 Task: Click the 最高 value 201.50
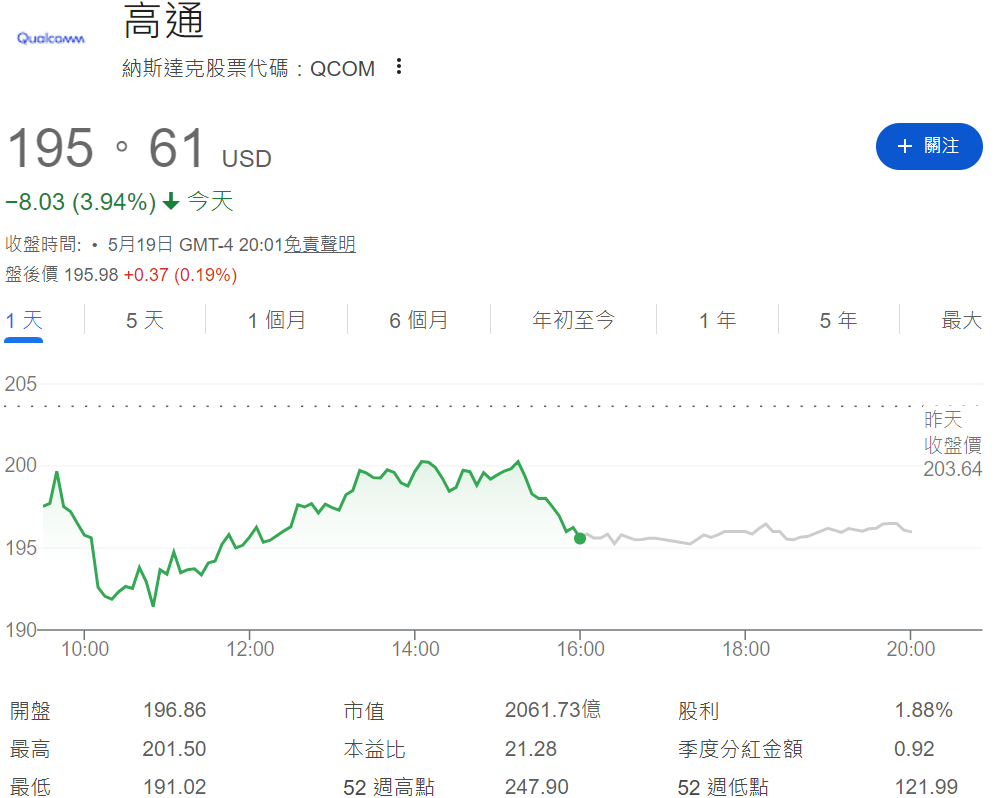tap(174, 749)
